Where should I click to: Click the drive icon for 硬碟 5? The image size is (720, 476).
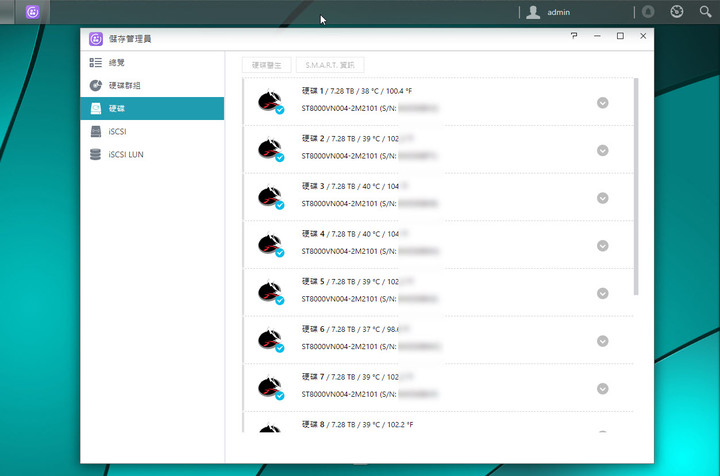tap(270, 293)
